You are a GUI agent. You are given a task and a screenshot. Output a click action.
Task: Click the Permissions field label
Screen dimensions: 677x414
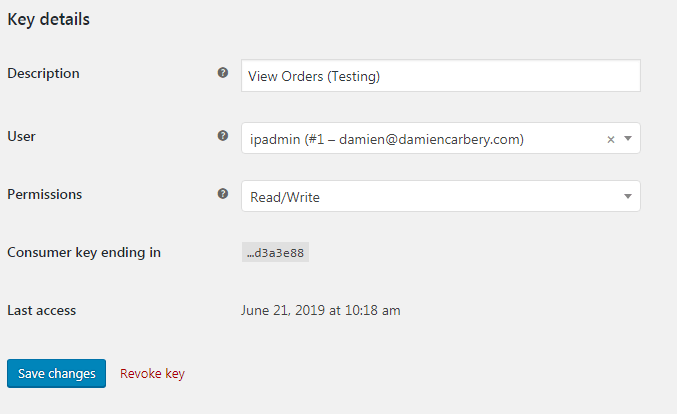click(x=45, y=193)
